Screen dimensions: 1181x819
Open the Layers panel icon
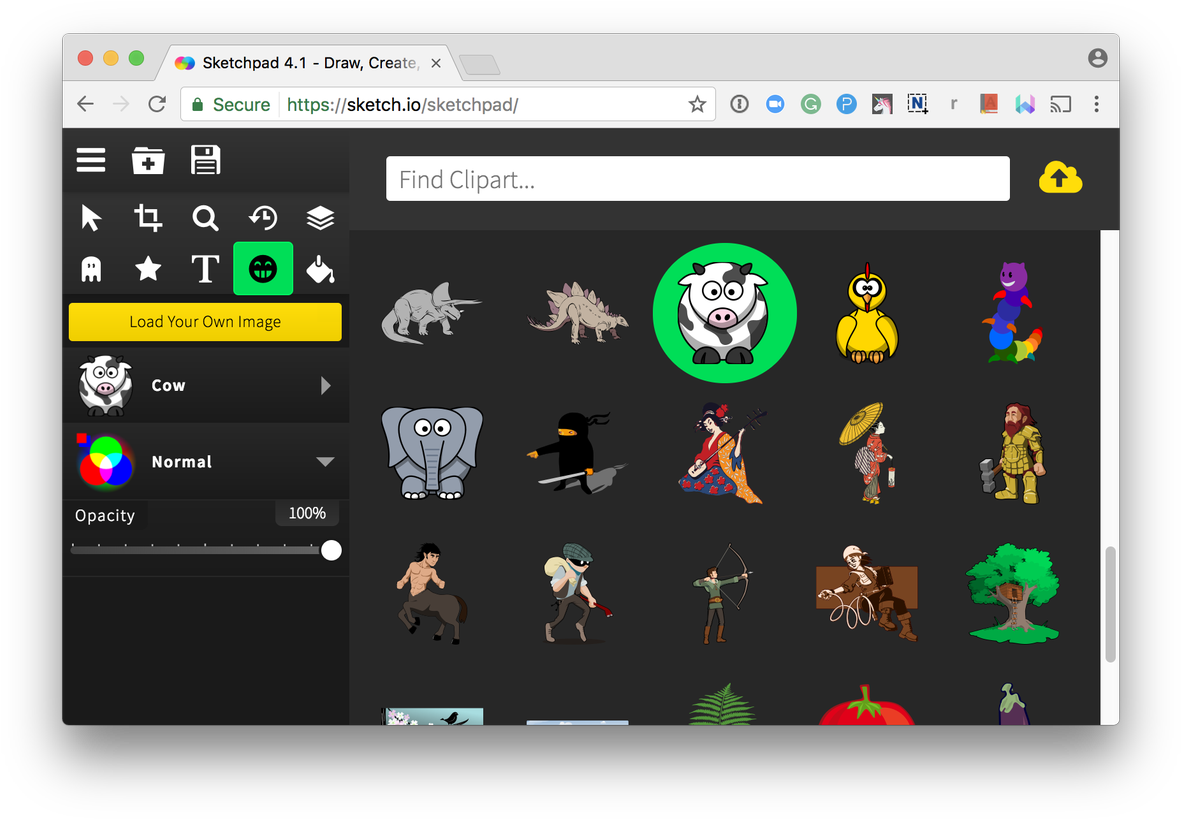click(320, 218)
